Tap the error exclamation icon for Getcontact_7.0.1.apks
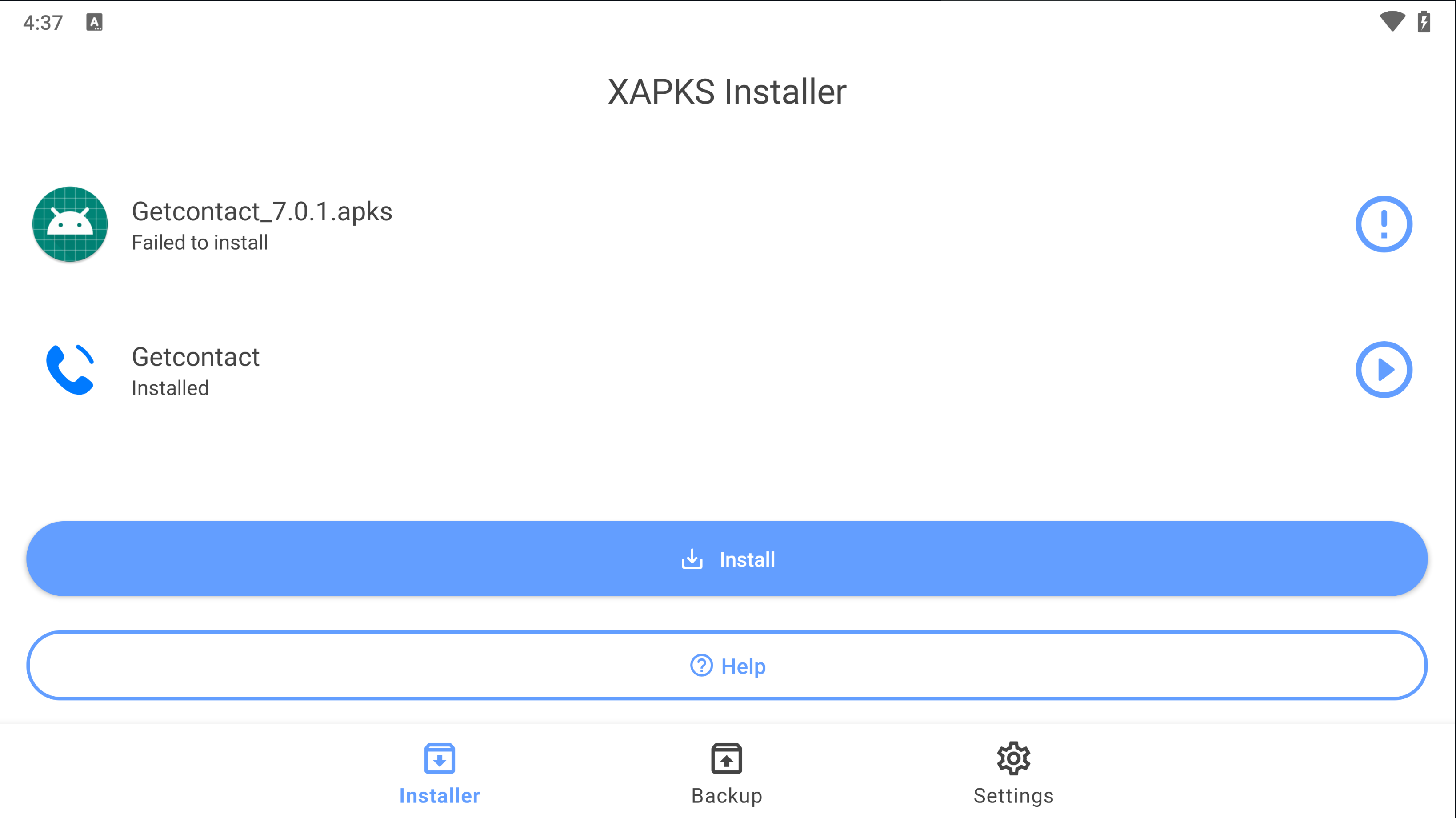Image resolution: width=1456 pixels, height=818 pixels. tap(1383, 224)
